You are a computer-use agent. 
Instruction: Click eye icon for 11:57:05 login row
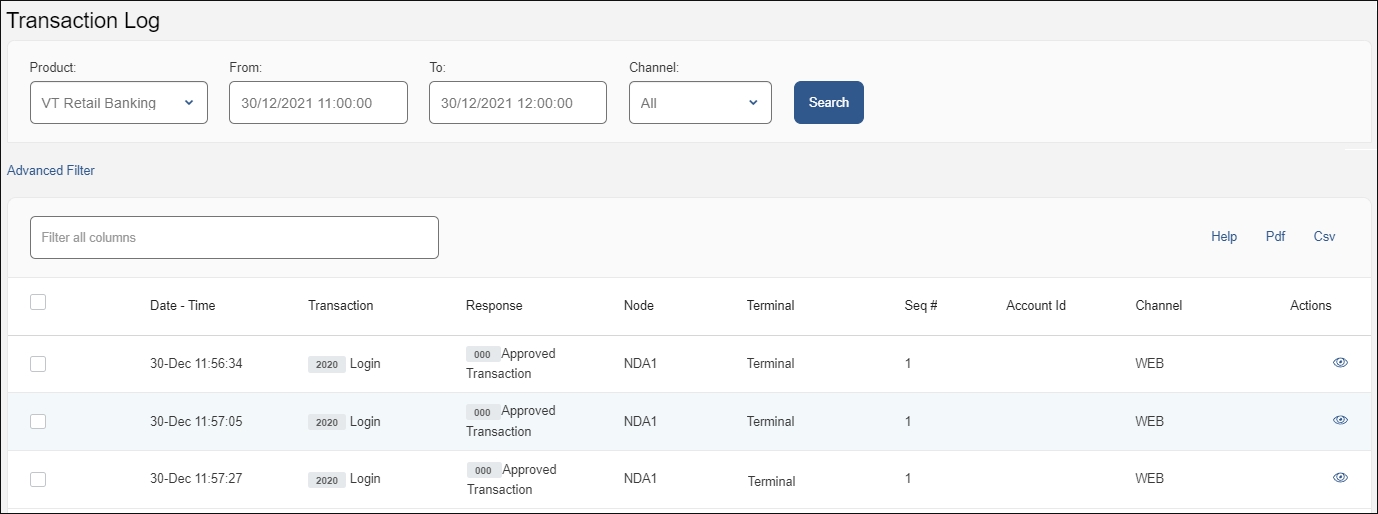click(x=1340, y=421)
